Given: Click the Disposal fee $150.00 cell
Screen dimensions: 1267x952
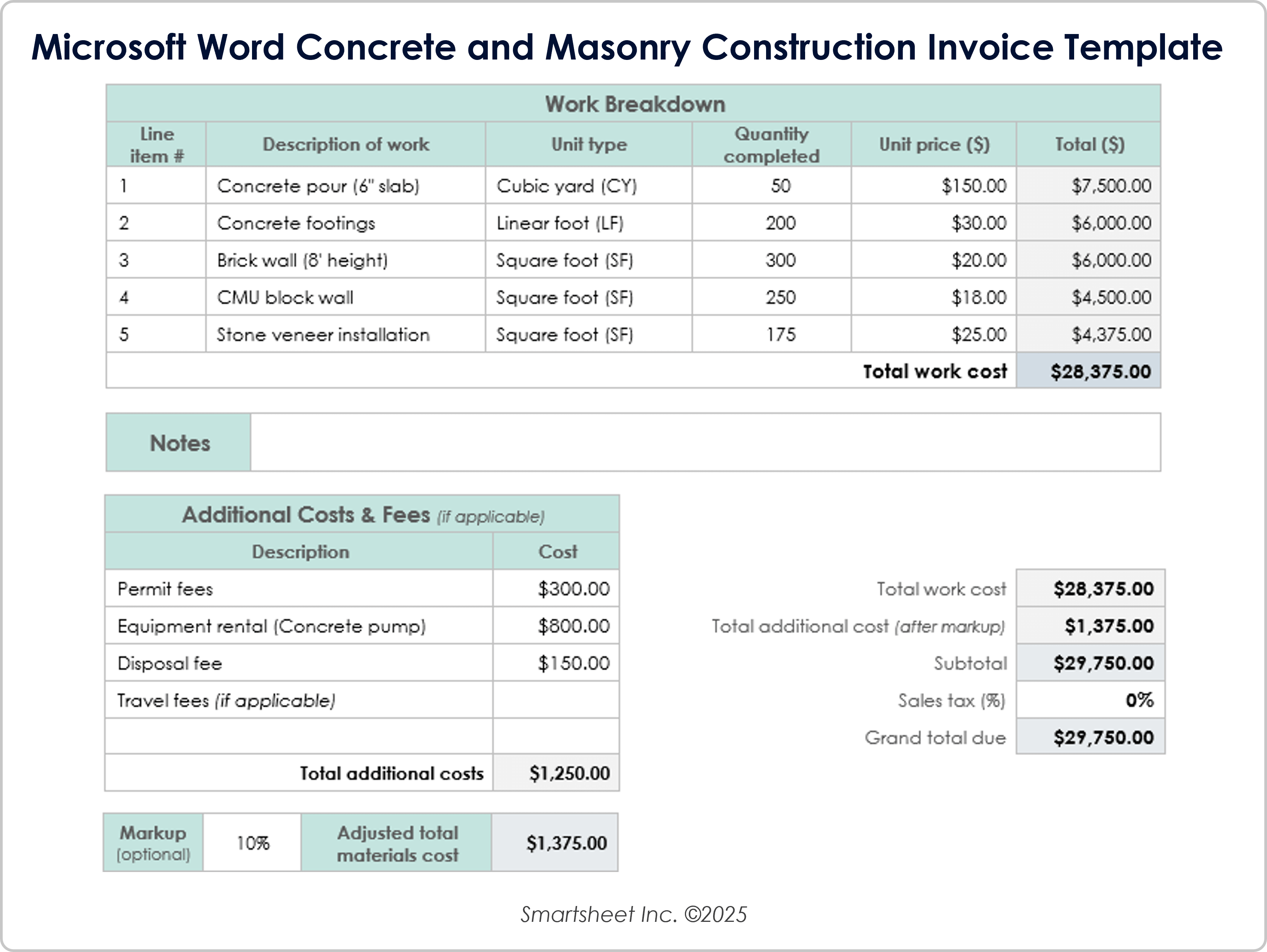Looking at the screenshot, I should pyautogui.click(x=573, y=663).
